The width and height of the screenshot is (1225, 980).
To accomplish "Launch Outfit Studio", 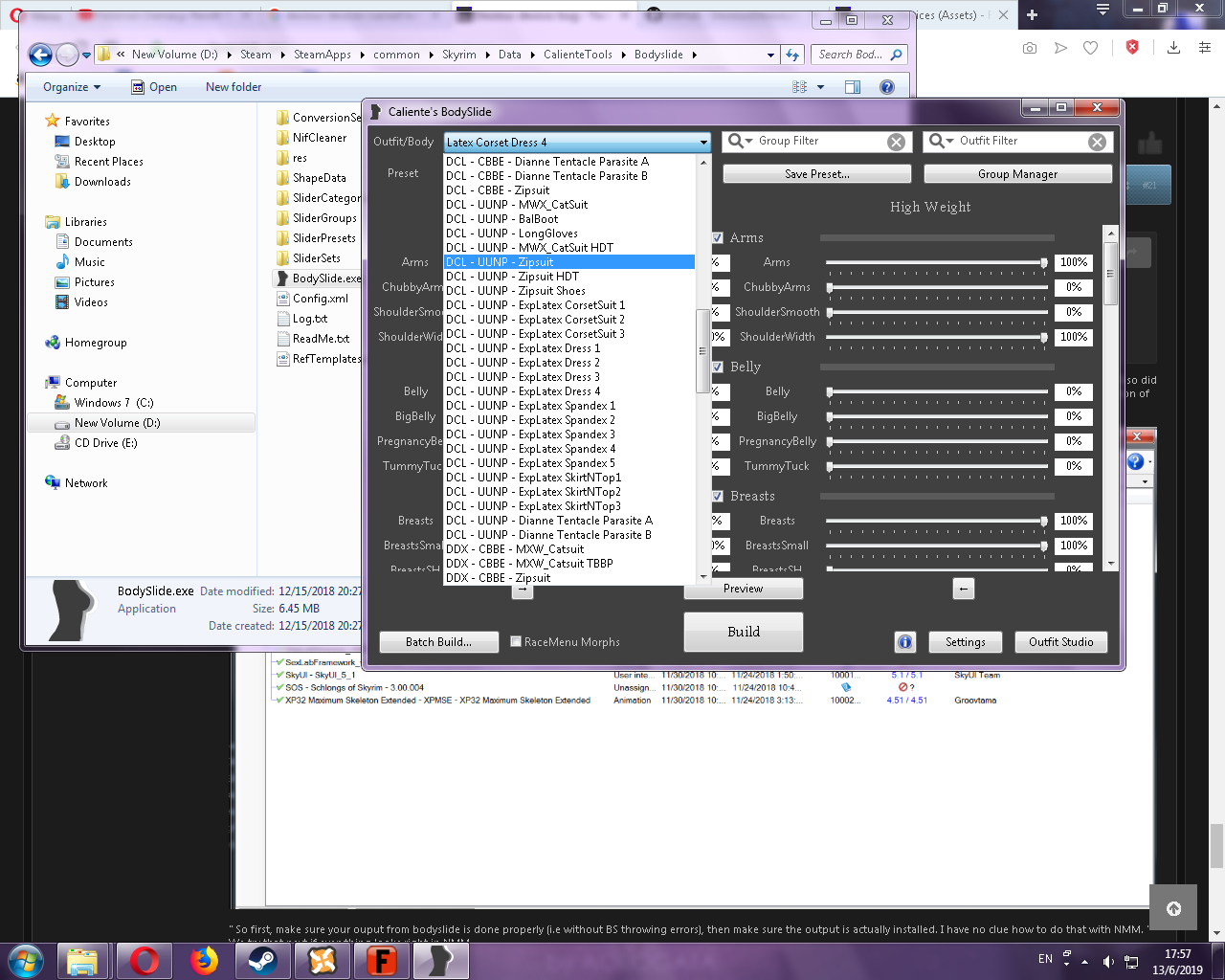I will pyautogui.click(x=1061, y=642).
